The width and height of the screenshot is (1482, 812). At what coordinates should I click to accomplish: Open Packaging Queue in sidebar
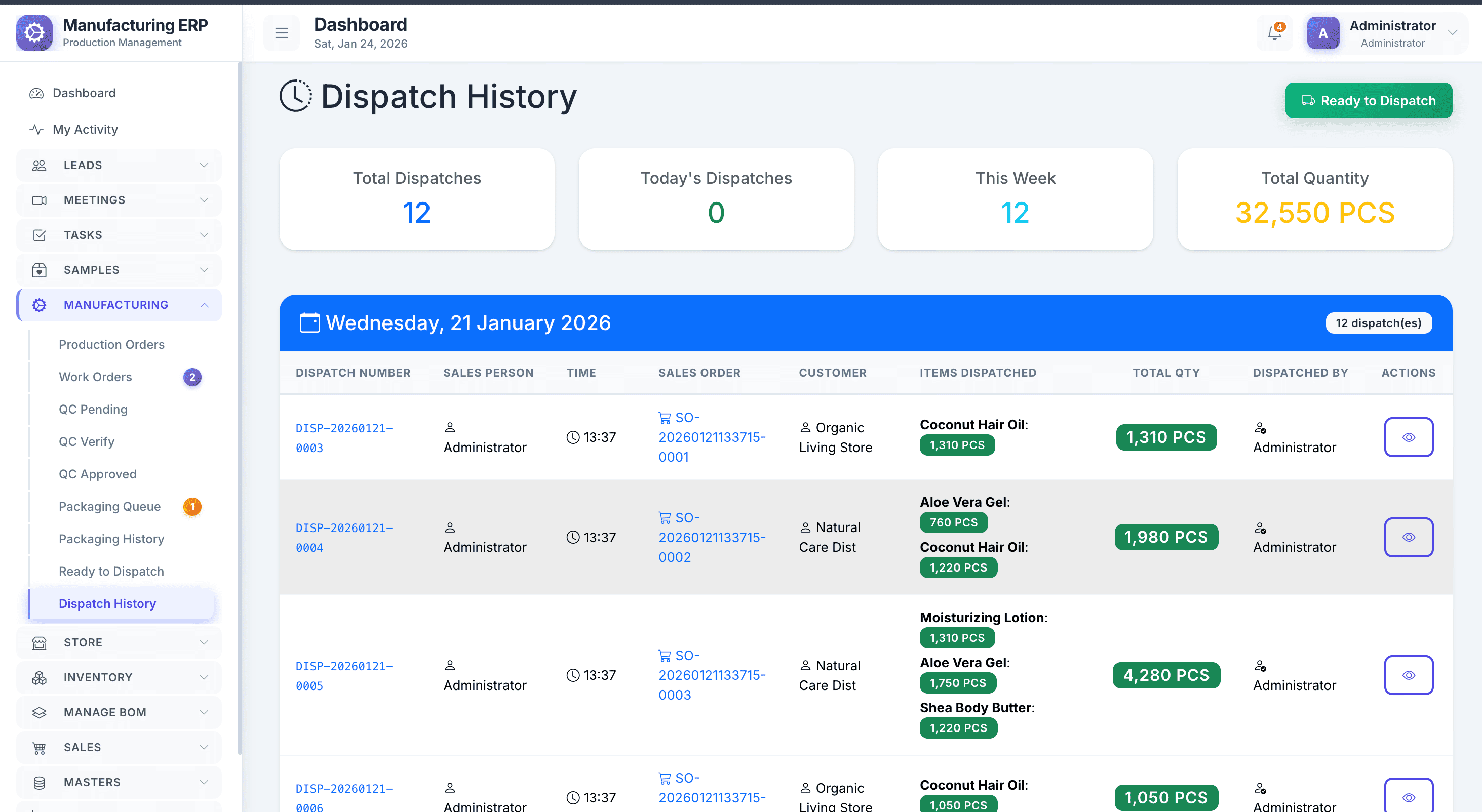109,507
